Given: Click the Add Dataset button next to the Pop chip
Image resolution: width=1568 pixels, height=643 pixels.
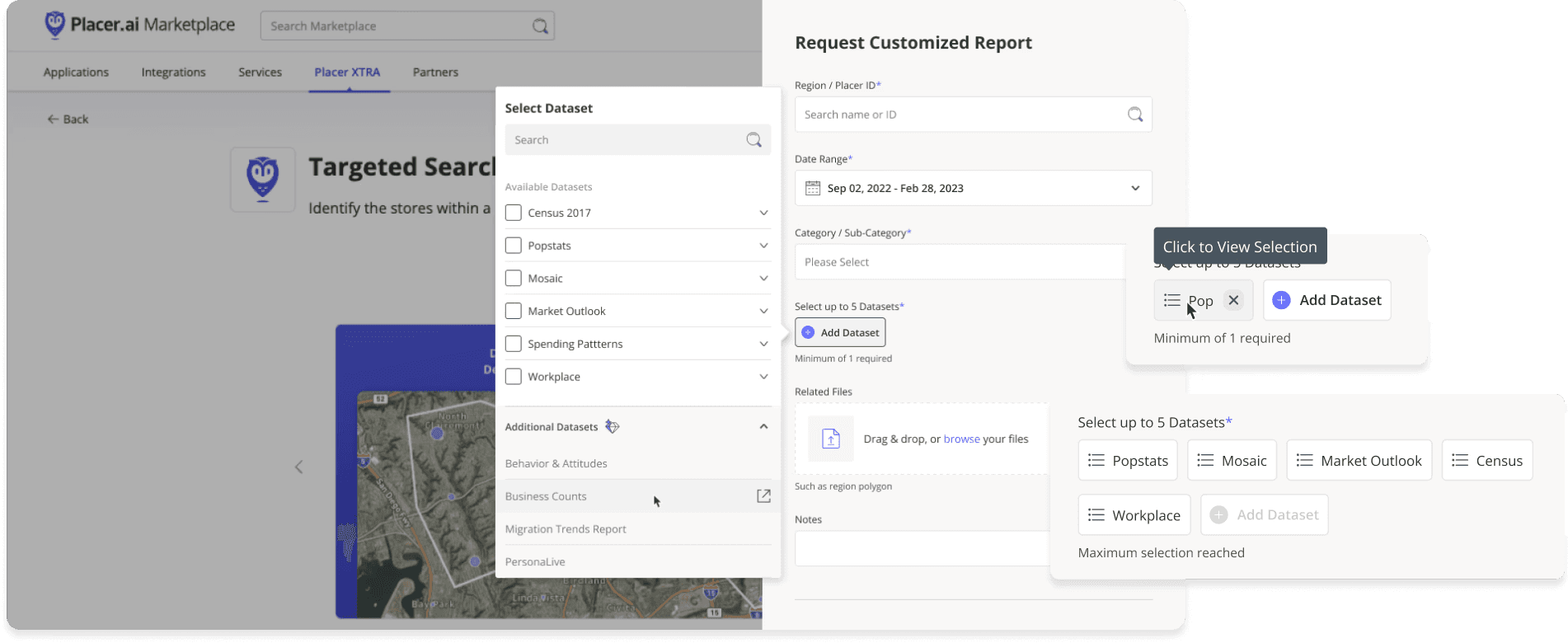Looking at the screenshot, I should point(1326,300).
